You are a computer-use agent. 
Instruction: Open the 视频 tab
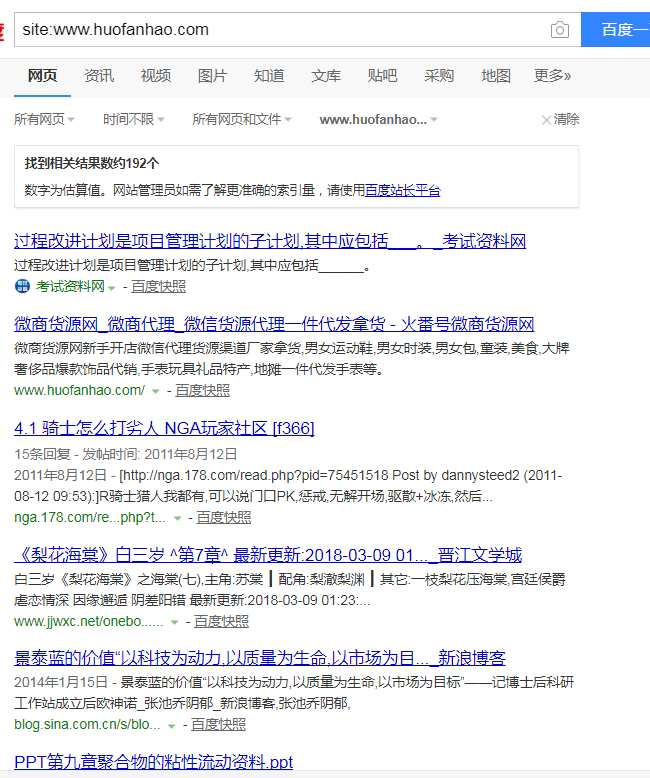pyautogui.click(x=156, y=76)
